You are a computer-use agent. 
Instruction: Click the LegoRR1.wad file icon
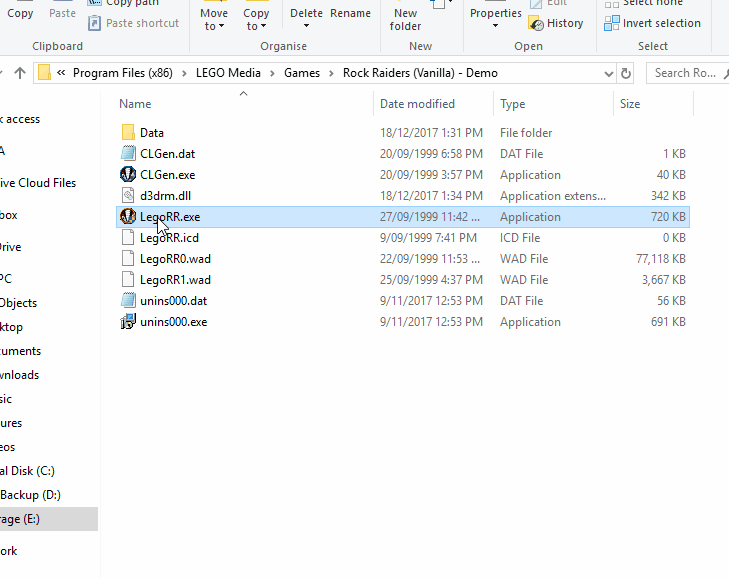[x=128, y=279]
